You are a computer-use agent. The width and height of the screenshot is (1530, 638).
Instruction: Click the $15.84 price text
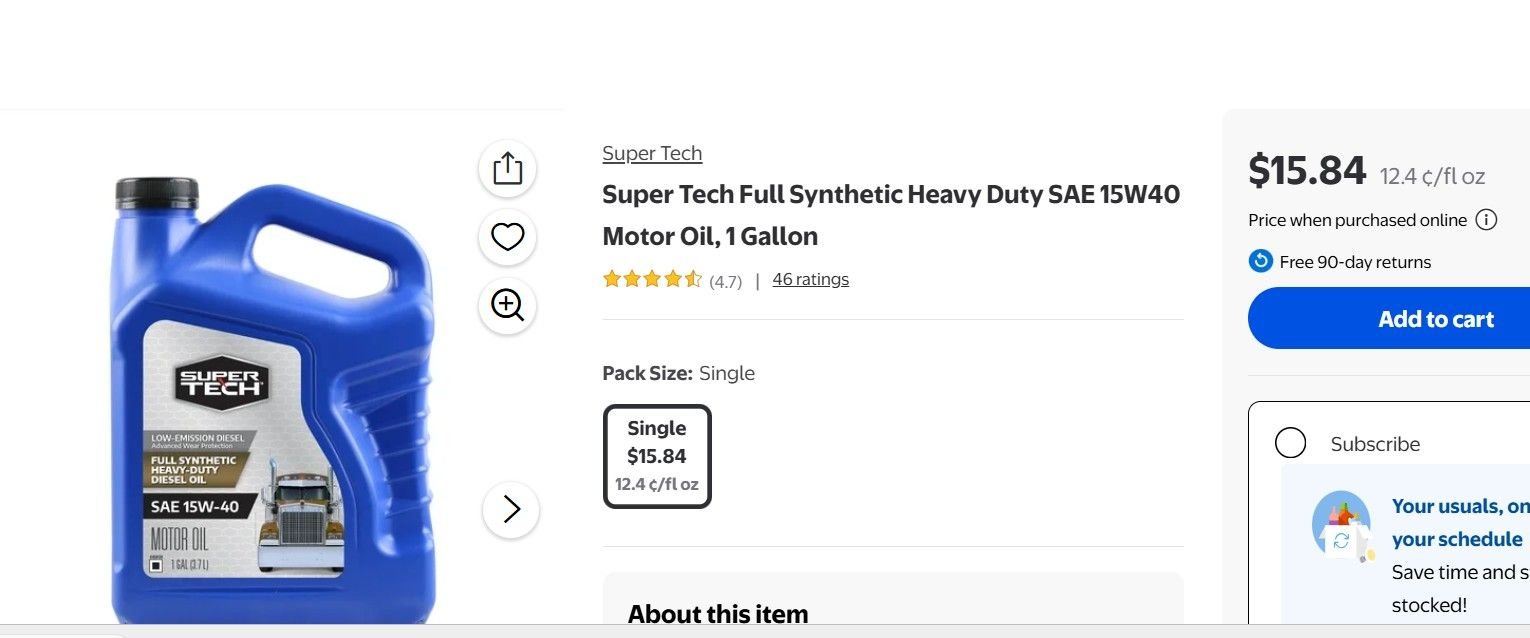[1306, 170]
